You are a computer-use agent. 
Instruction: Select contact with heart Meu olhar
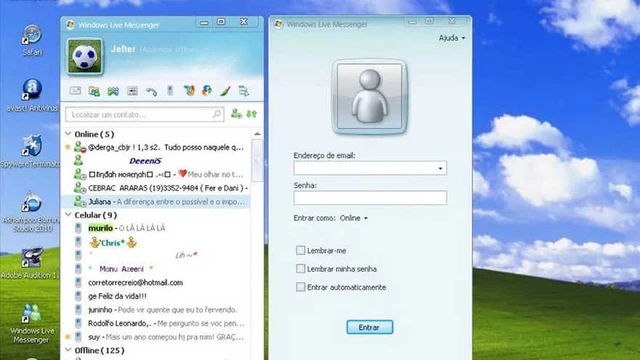coord(157,174)
